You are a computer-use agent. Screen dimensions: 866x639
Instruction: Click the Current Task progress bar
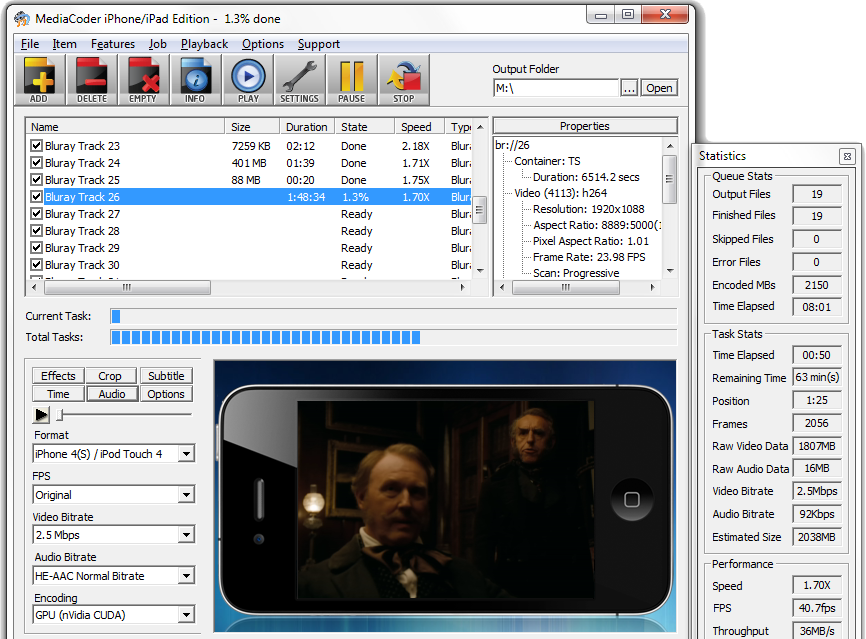click(394, 316)
